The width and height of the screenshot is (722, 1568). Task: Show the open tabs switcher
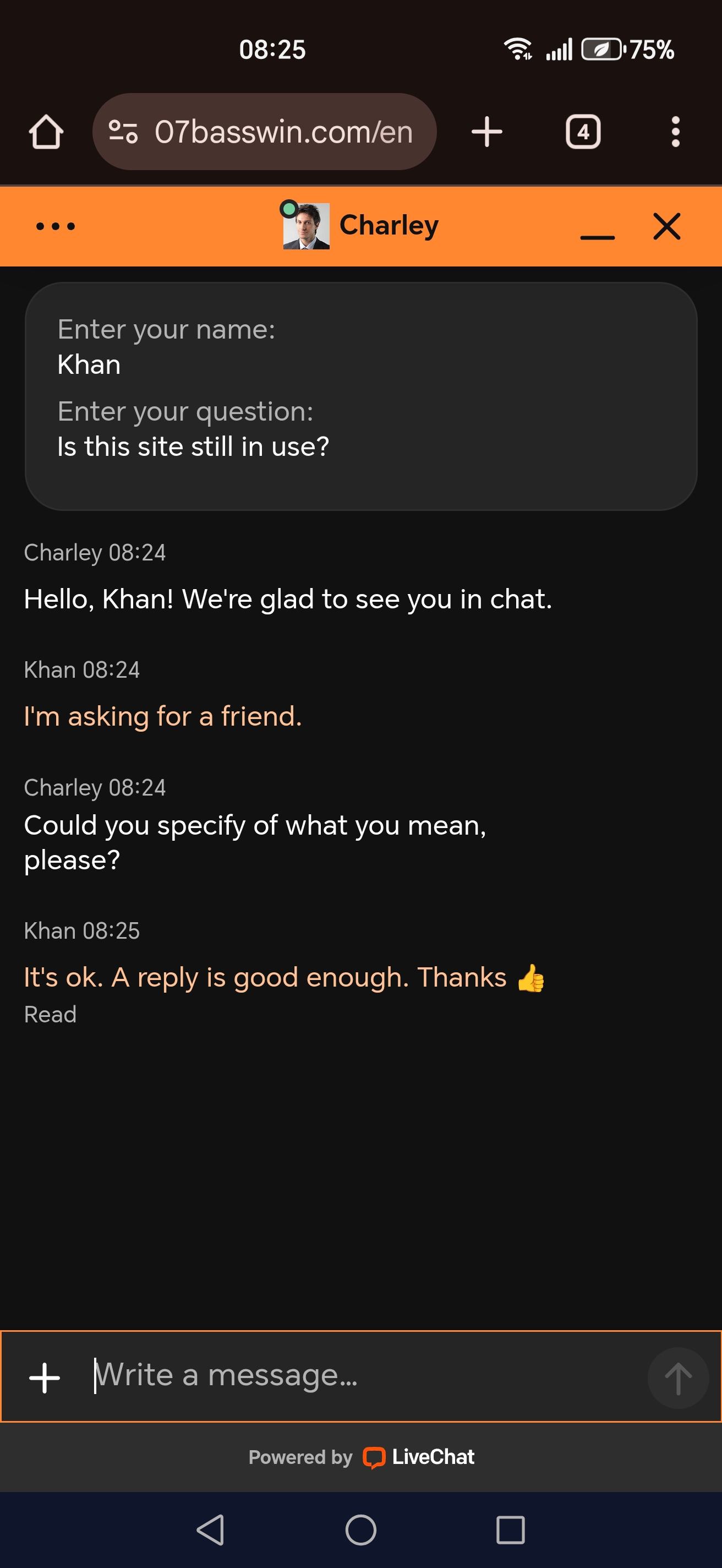coord(583,132)
